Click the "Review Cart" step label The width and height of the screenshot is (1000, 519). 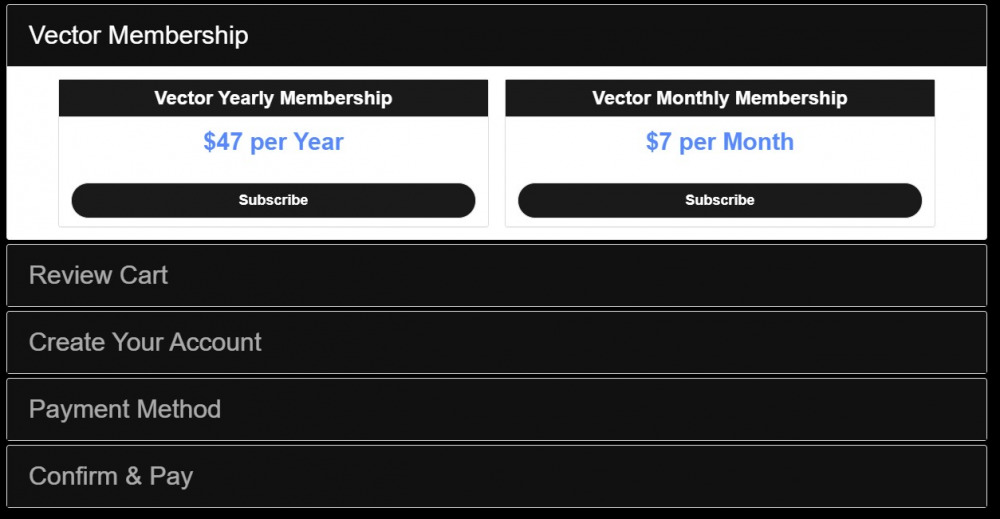click(98, 275)
